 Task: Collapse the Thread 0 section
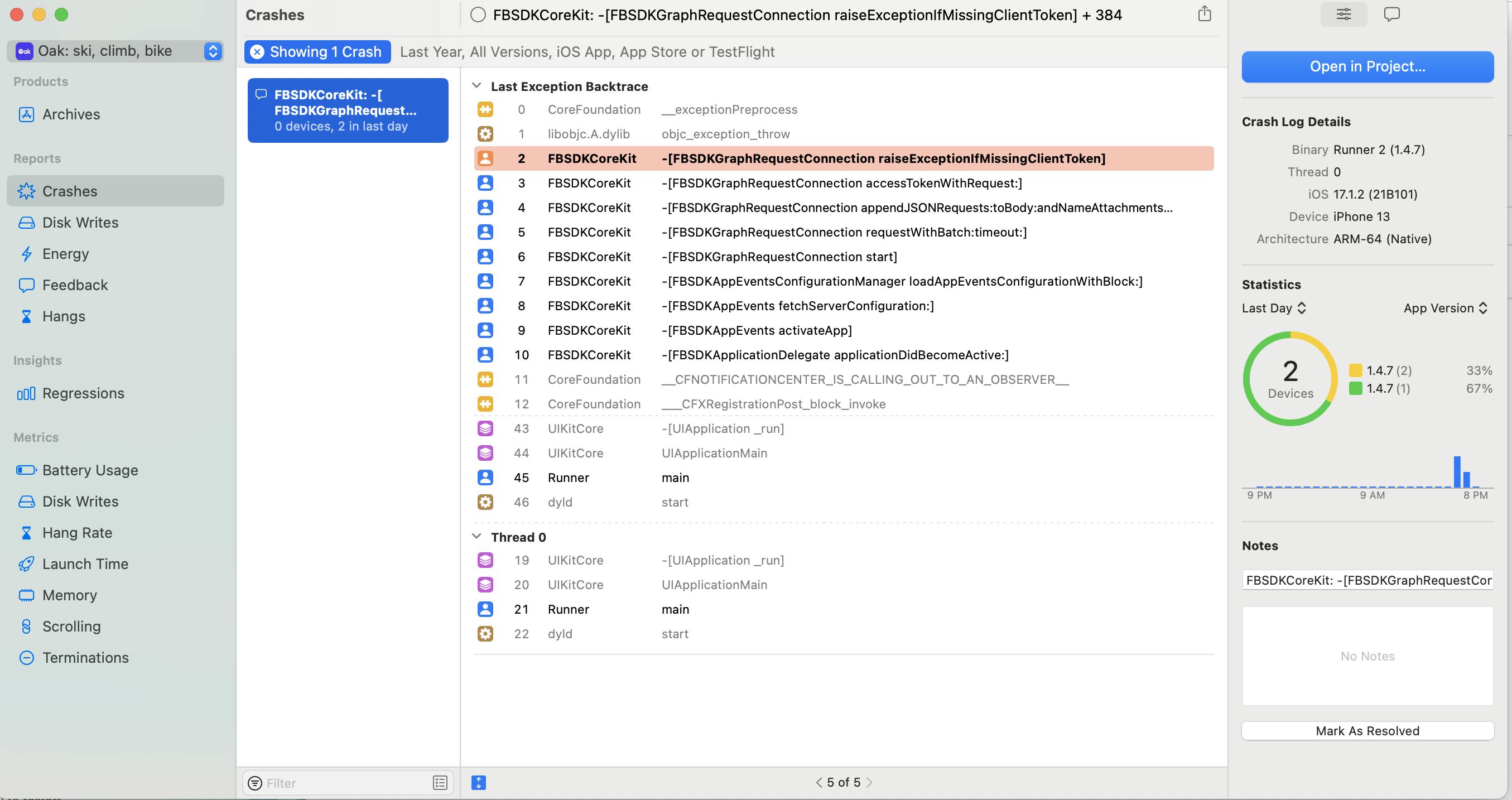click(x=476, y=537)
